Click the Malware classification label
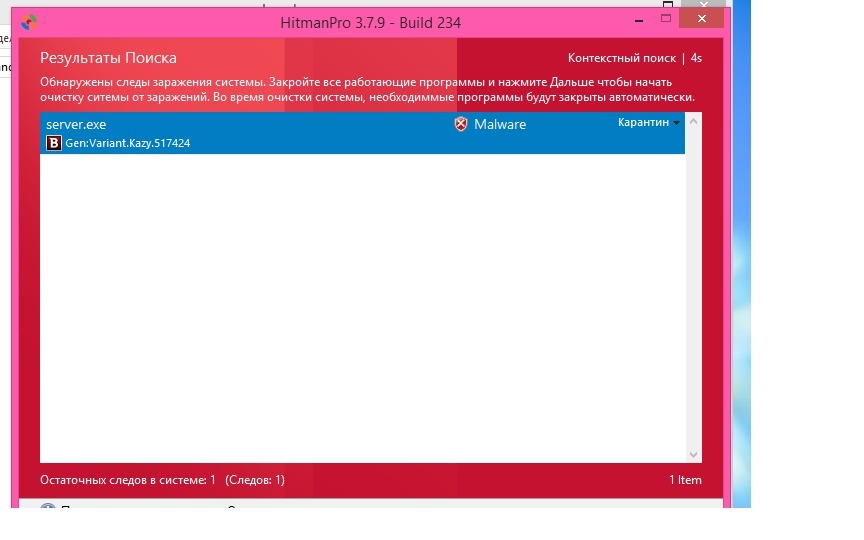The image size is (864, 540). 500,125
